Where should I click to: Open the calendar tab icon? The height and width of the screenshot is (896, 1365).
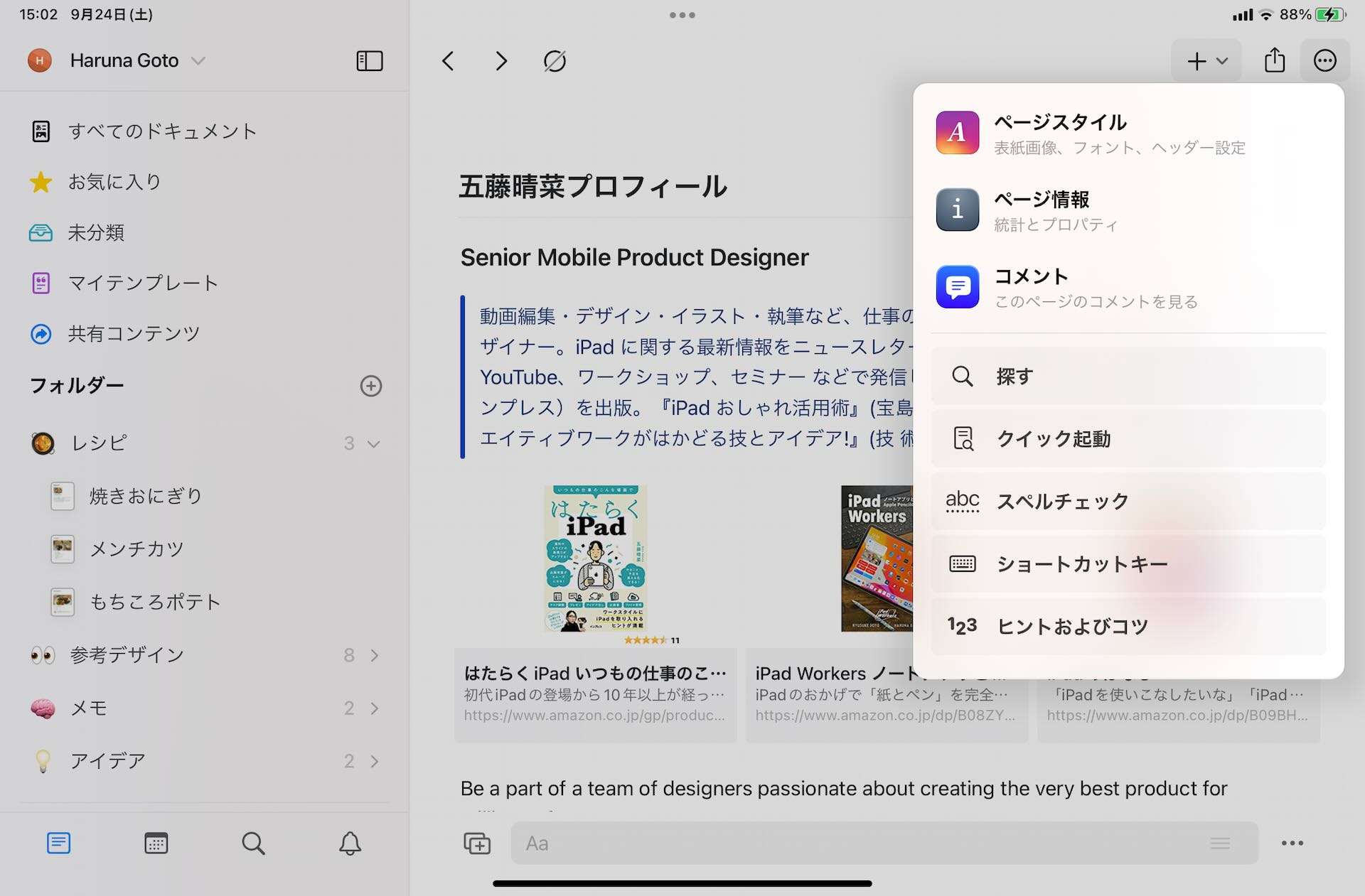click(x=156, y=843)
